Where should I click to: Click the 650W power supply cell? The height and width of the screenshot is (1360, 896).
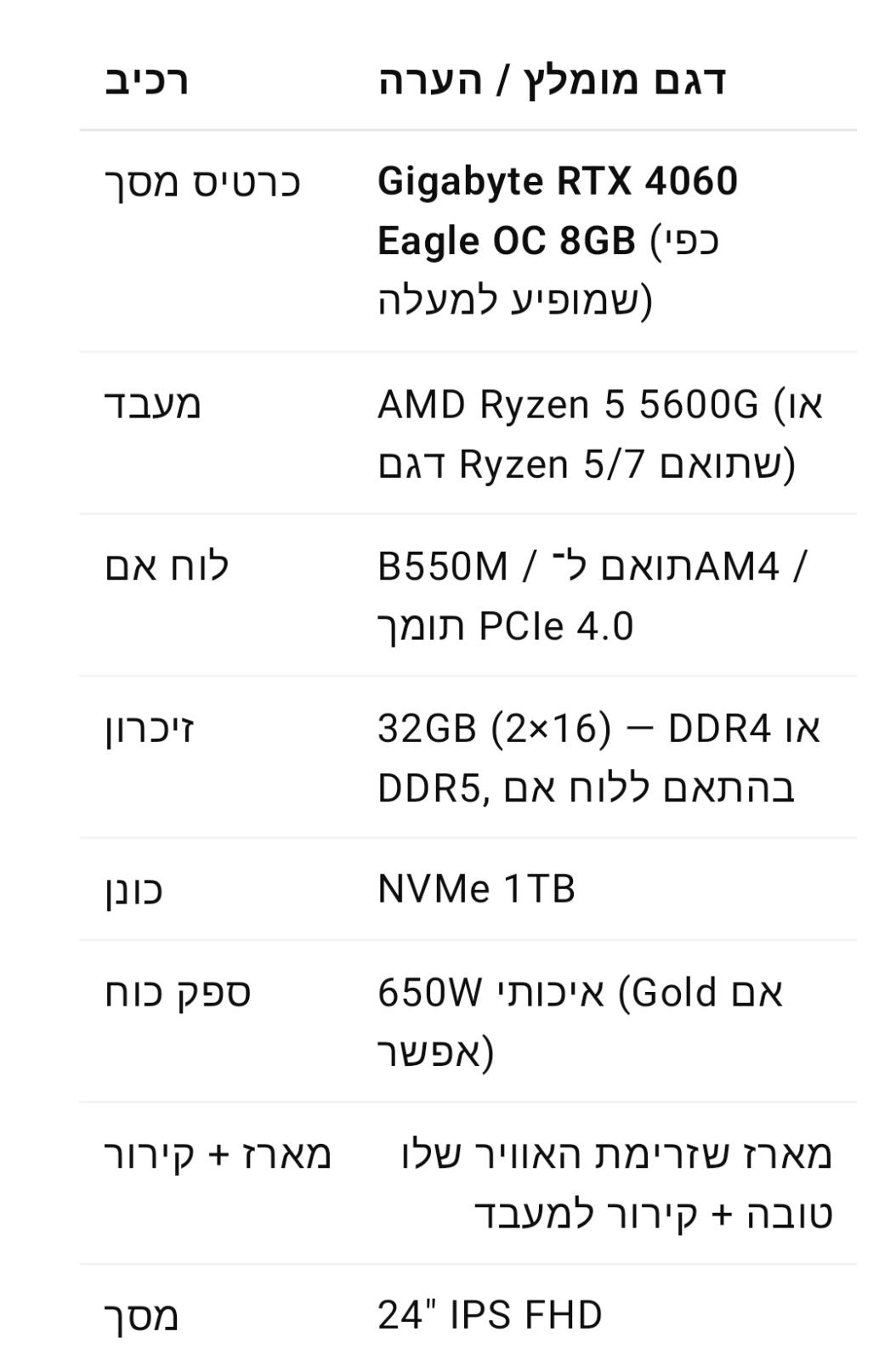(x=581, y=1022)
